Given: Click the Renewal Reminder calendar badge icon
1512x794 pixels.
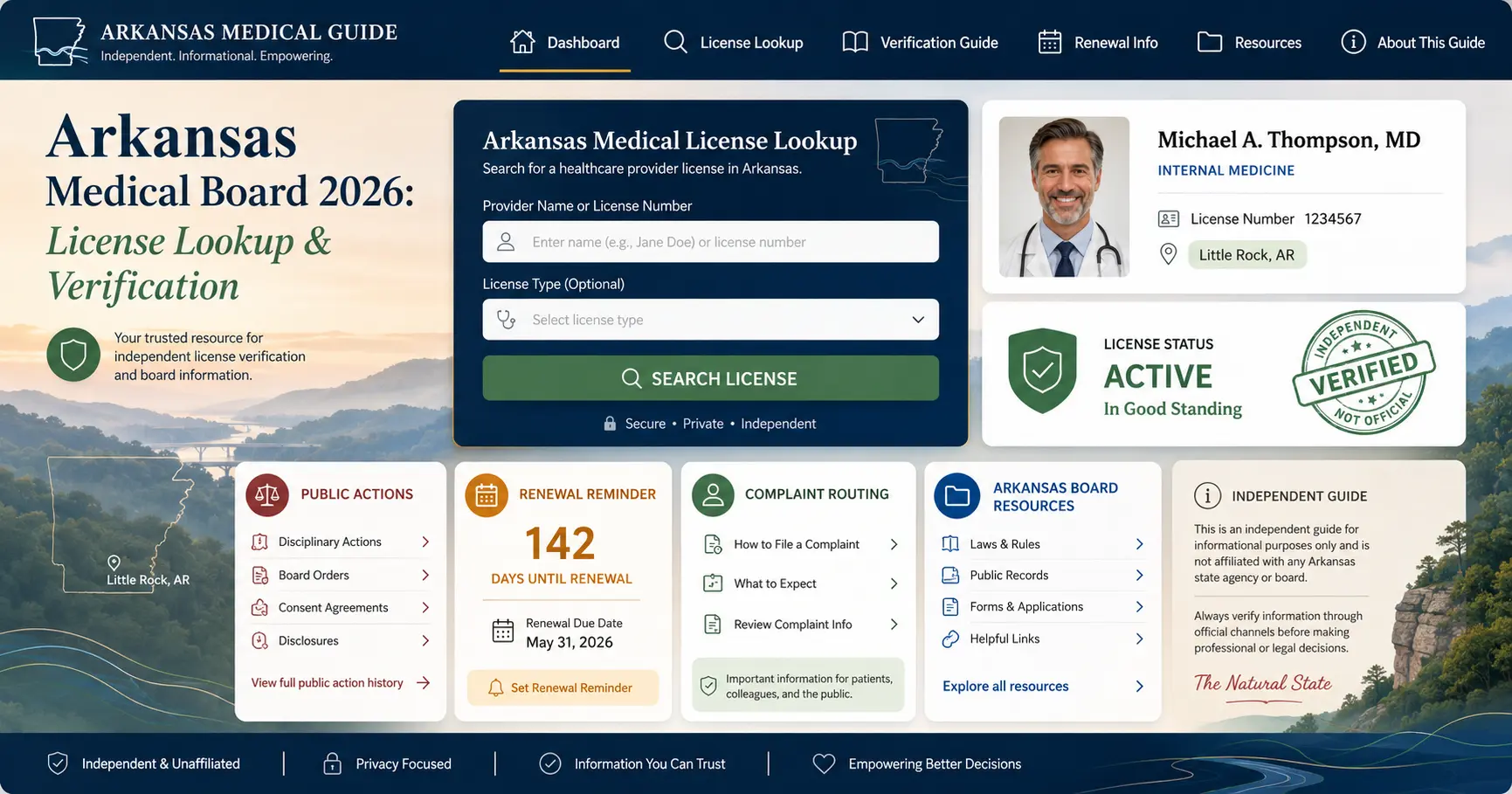Looking at the screenshot, I should tap(487, 495).
